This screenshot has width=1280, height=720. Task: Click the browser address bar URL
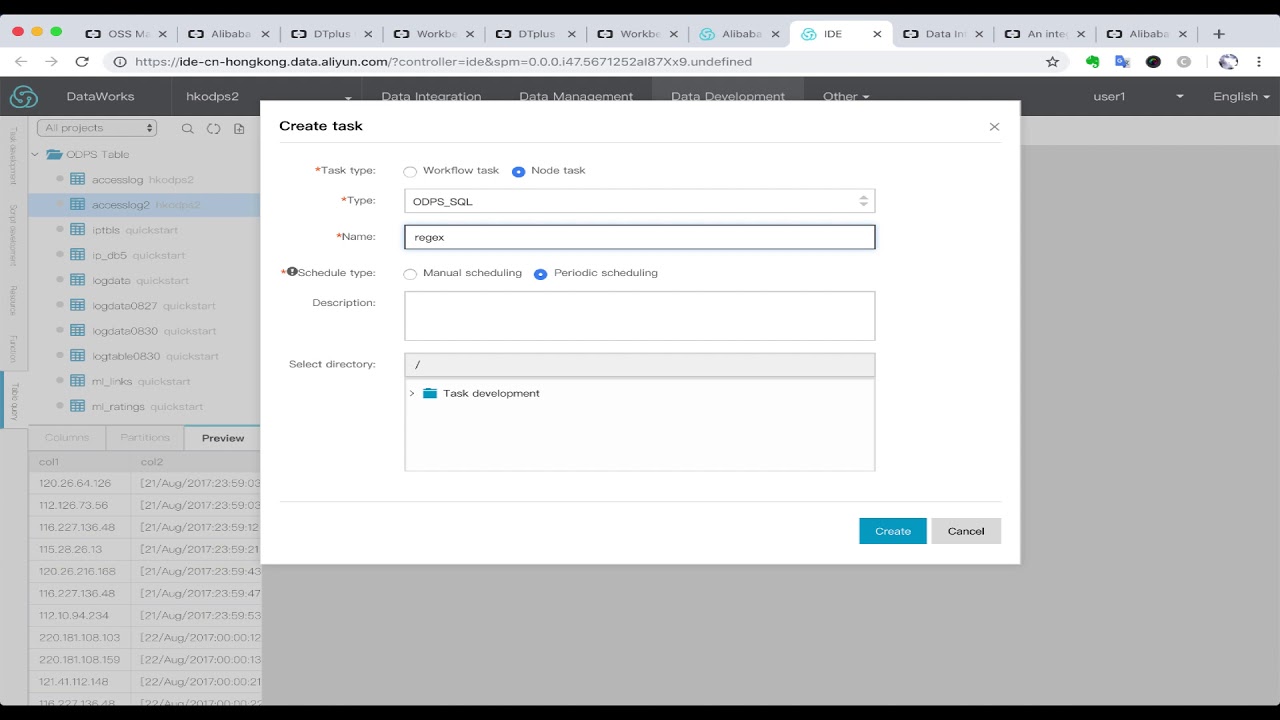443,62
